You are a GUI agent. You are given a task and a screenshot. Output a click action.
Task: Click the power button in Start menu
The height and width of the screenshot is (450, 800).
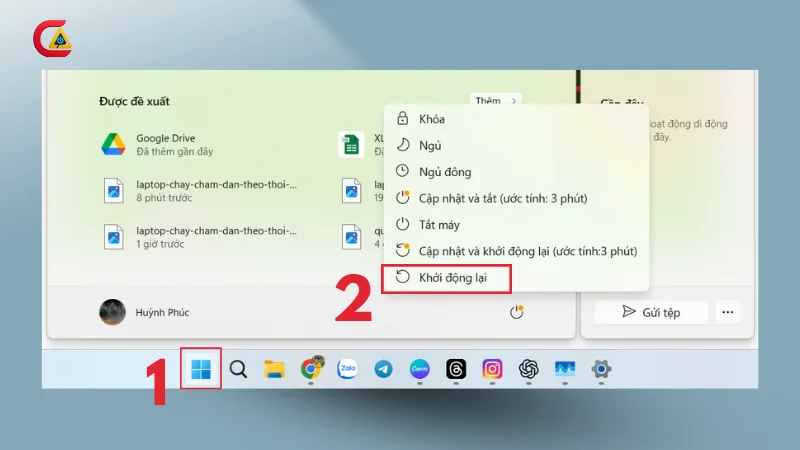(516, 312)
